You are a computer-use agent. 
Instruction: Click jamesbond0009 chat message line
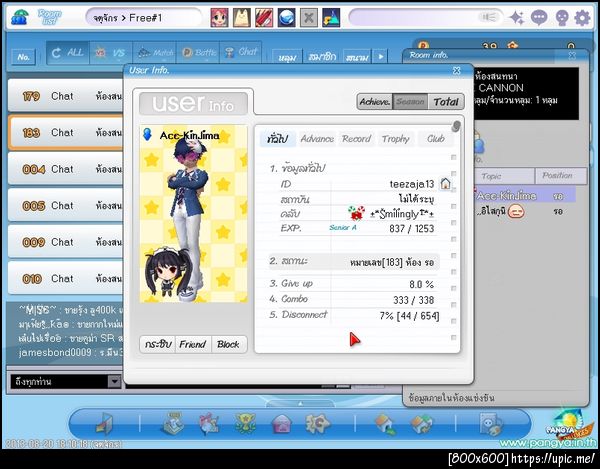[x=71, y=352]
